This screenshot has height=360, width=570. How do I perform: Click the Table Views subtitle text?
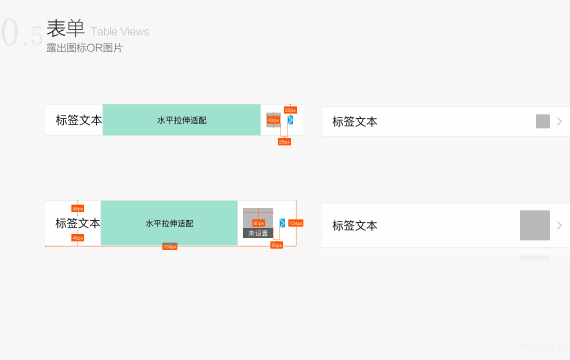[x=120, y=32]
